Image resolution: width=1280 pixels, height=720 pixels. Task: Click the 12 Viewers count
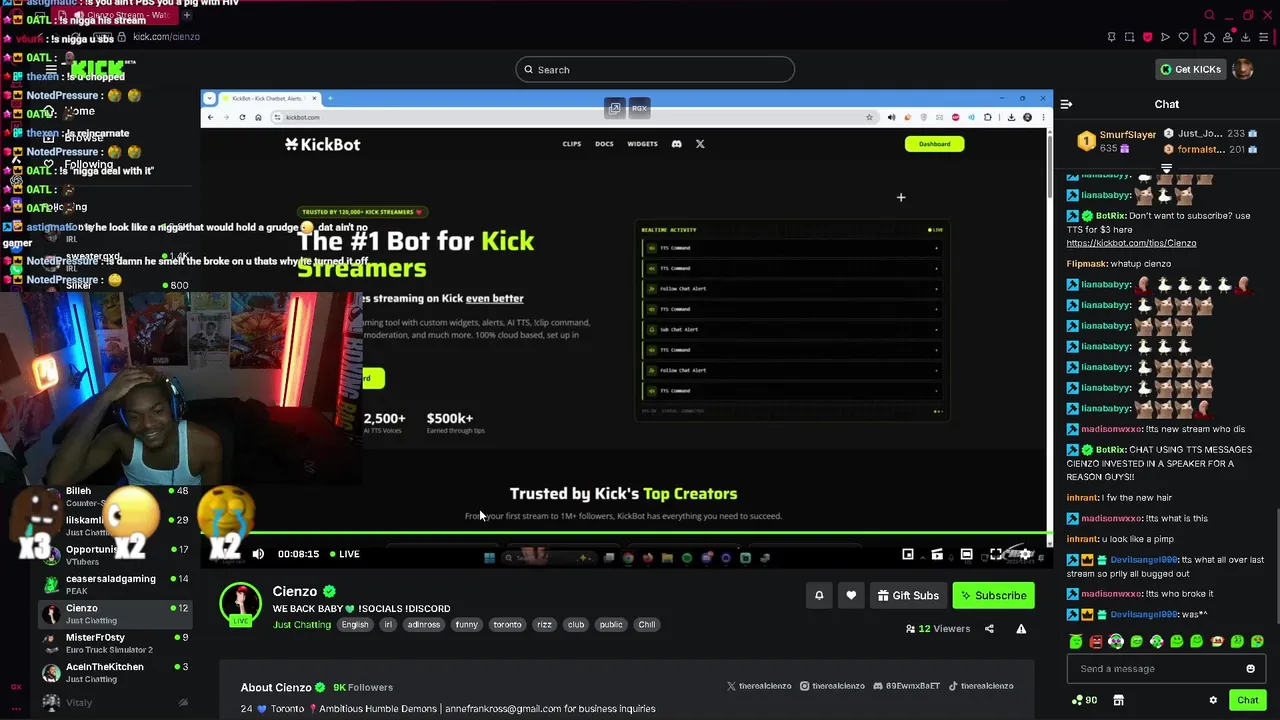(x=938, y=629)
